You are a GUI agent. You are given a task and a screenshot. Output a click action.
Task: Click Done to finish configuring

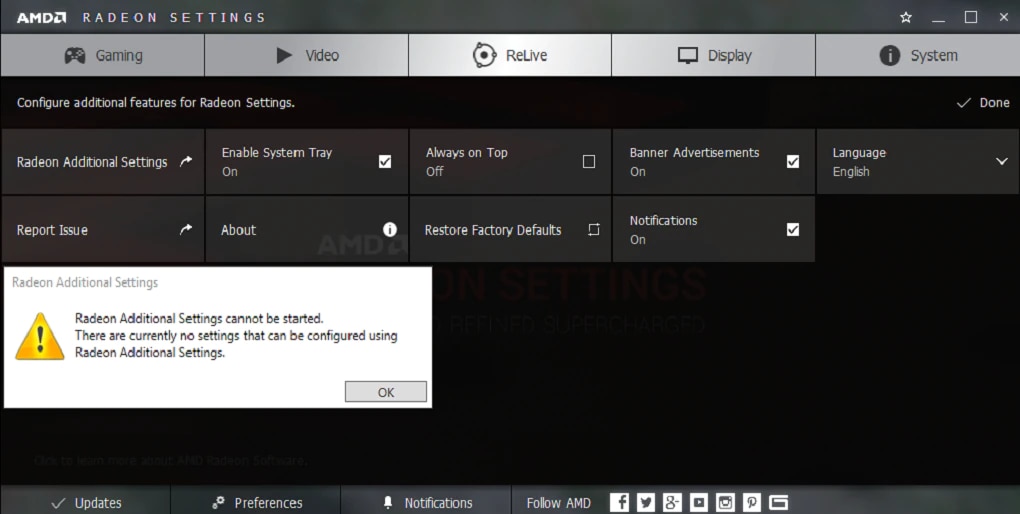(x=983, y=103)
